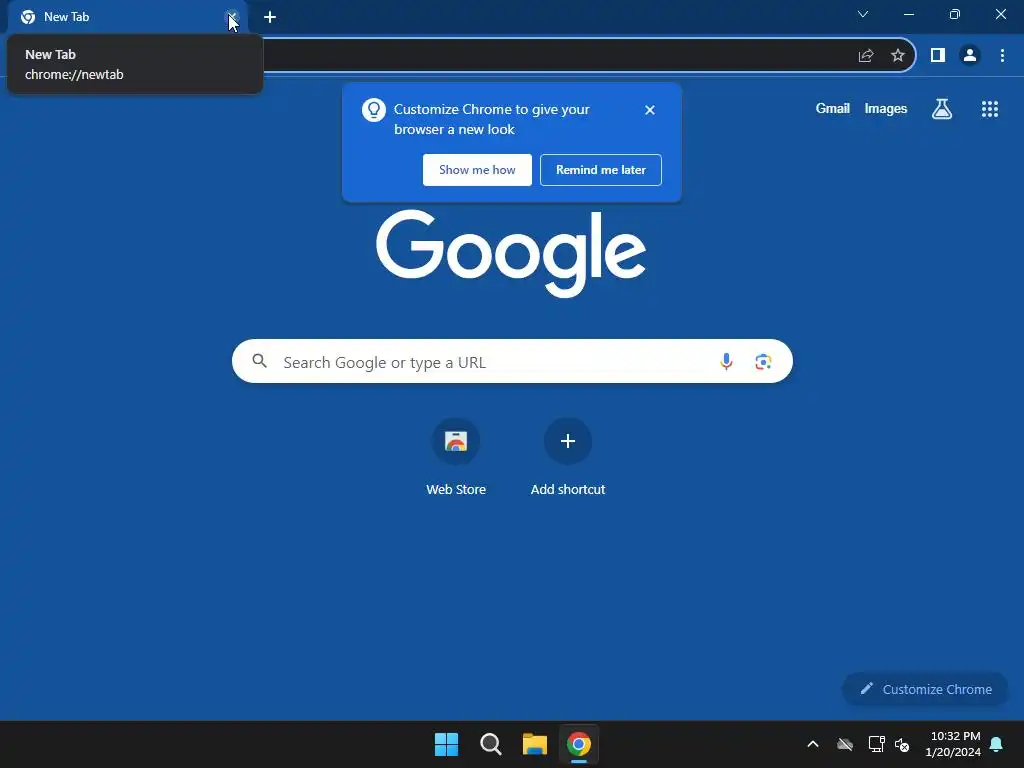Screen dimensions: 1024x768
Task: Open the notifications bell icon
Action: tap(997, 744)
